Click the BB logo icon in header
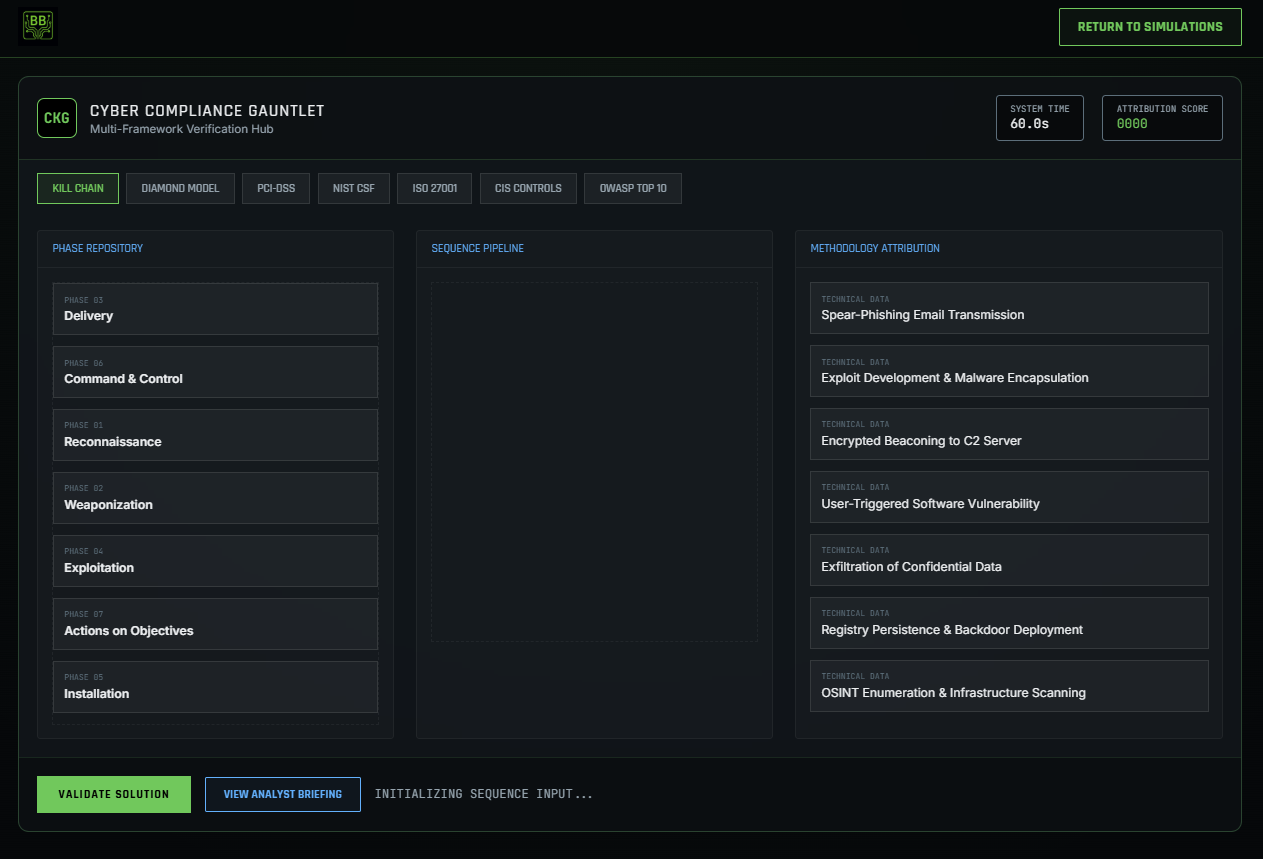The image size is (1263, 859). (x=39, y=27)
